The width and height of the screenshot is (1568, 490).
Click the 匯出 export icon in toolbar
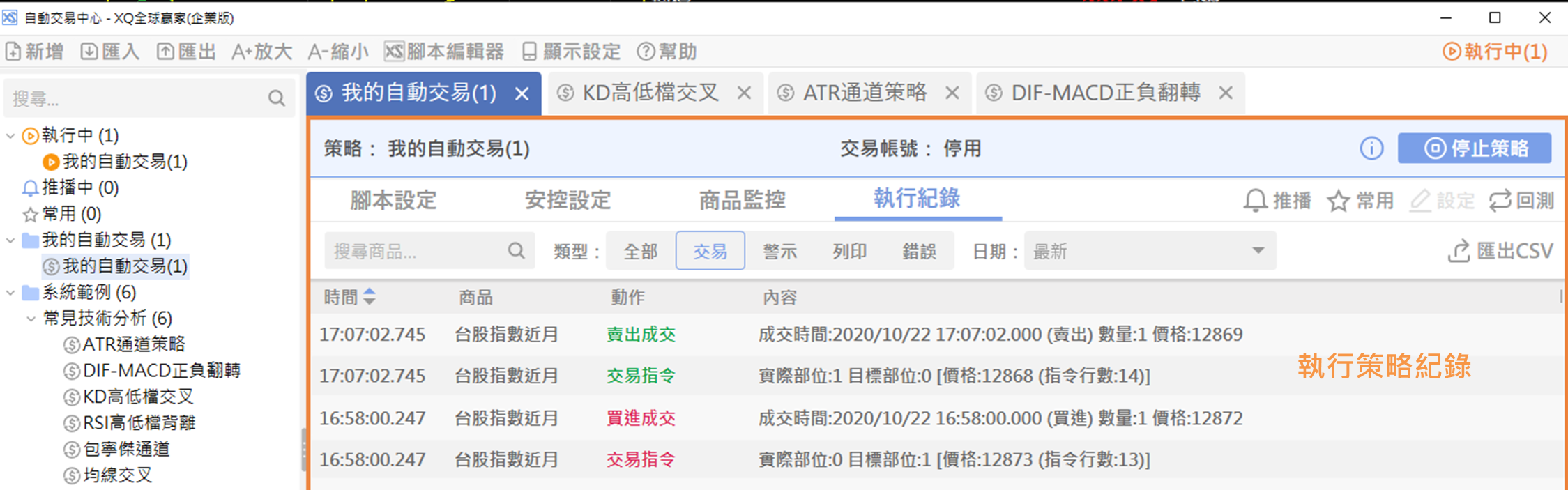[165, 52]
